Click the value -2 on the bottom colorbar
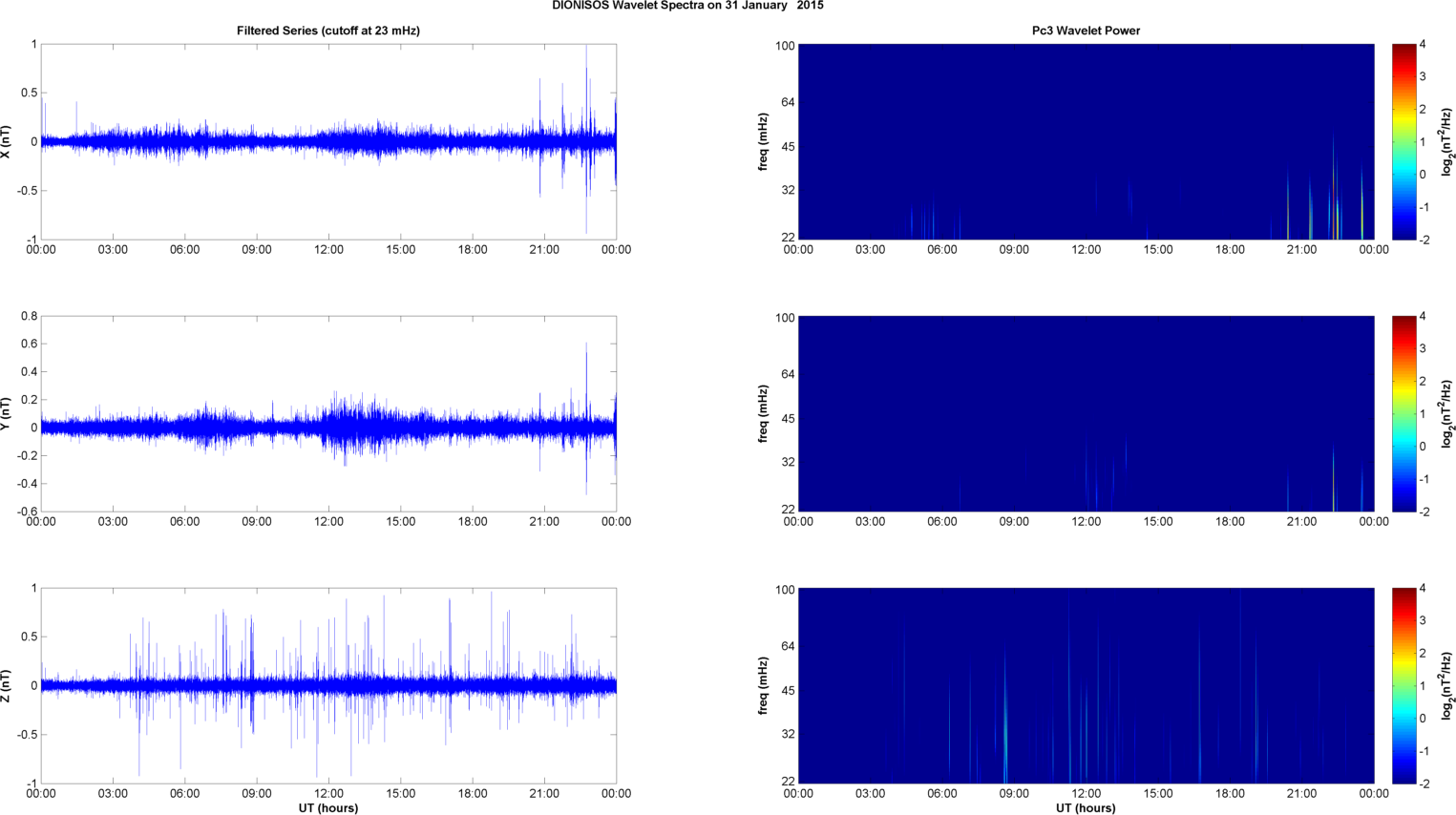Screen dimensions: 1456x815 (1424, 784)
